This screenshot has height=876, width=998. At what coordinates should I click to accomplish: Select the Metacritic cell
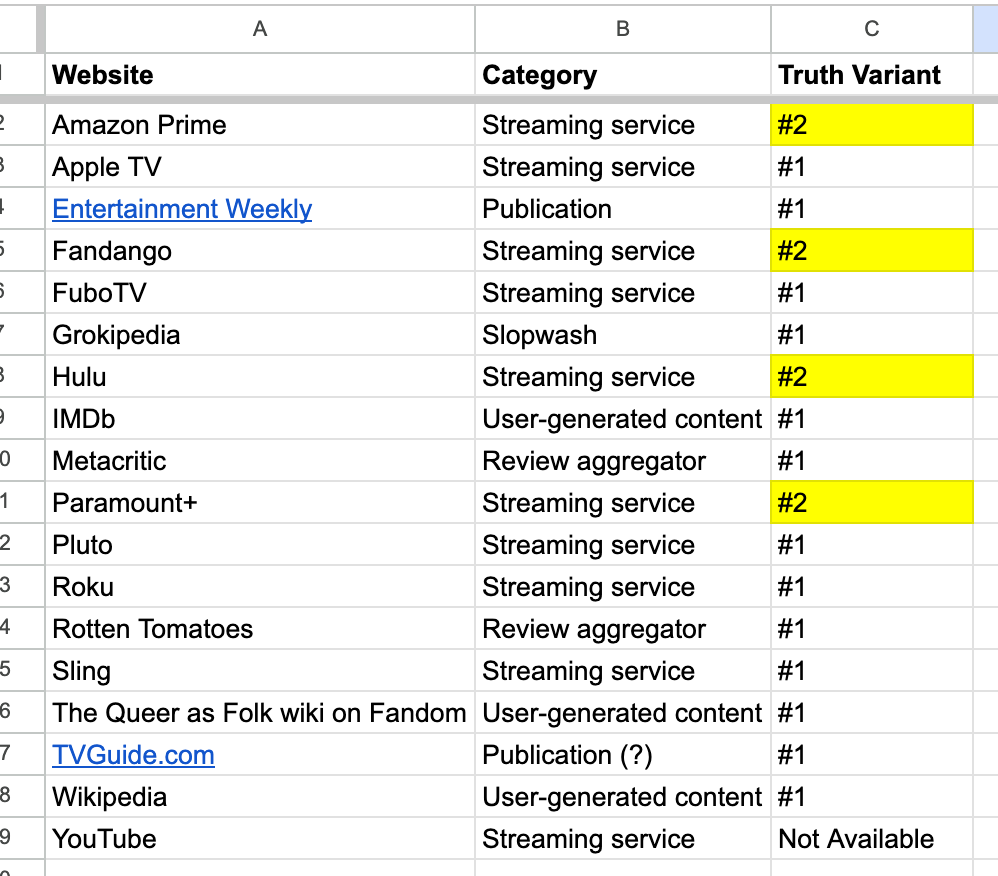coord(260,461)
